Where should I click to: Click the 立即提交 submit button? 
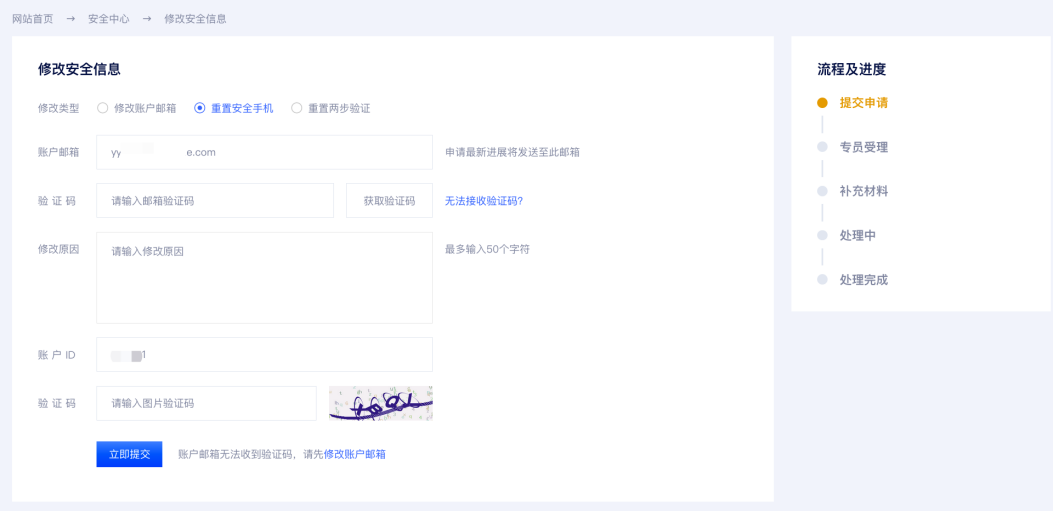click(130, 454)
